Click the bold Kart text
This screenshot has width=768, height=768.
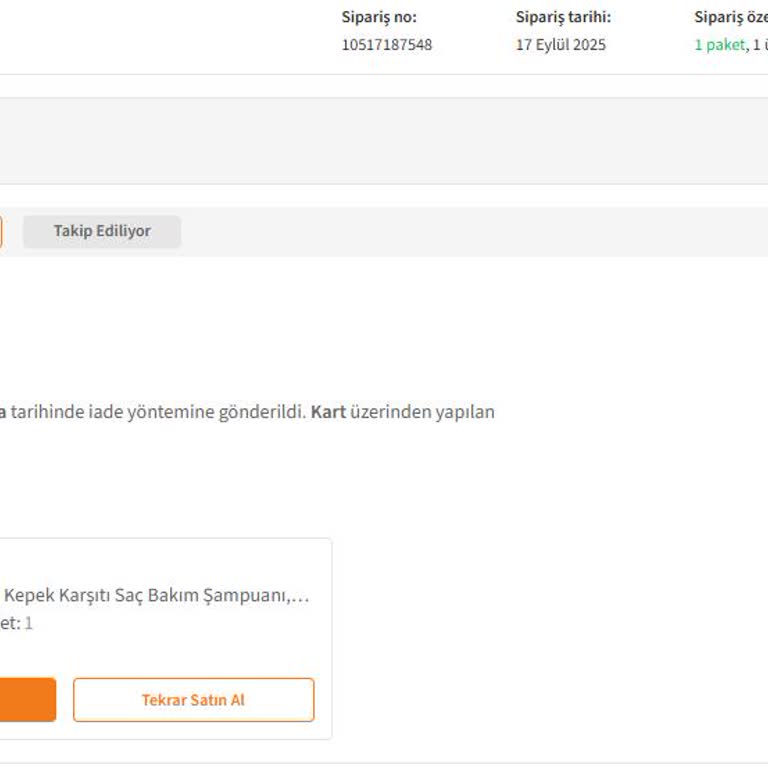(x=328, y=412)
